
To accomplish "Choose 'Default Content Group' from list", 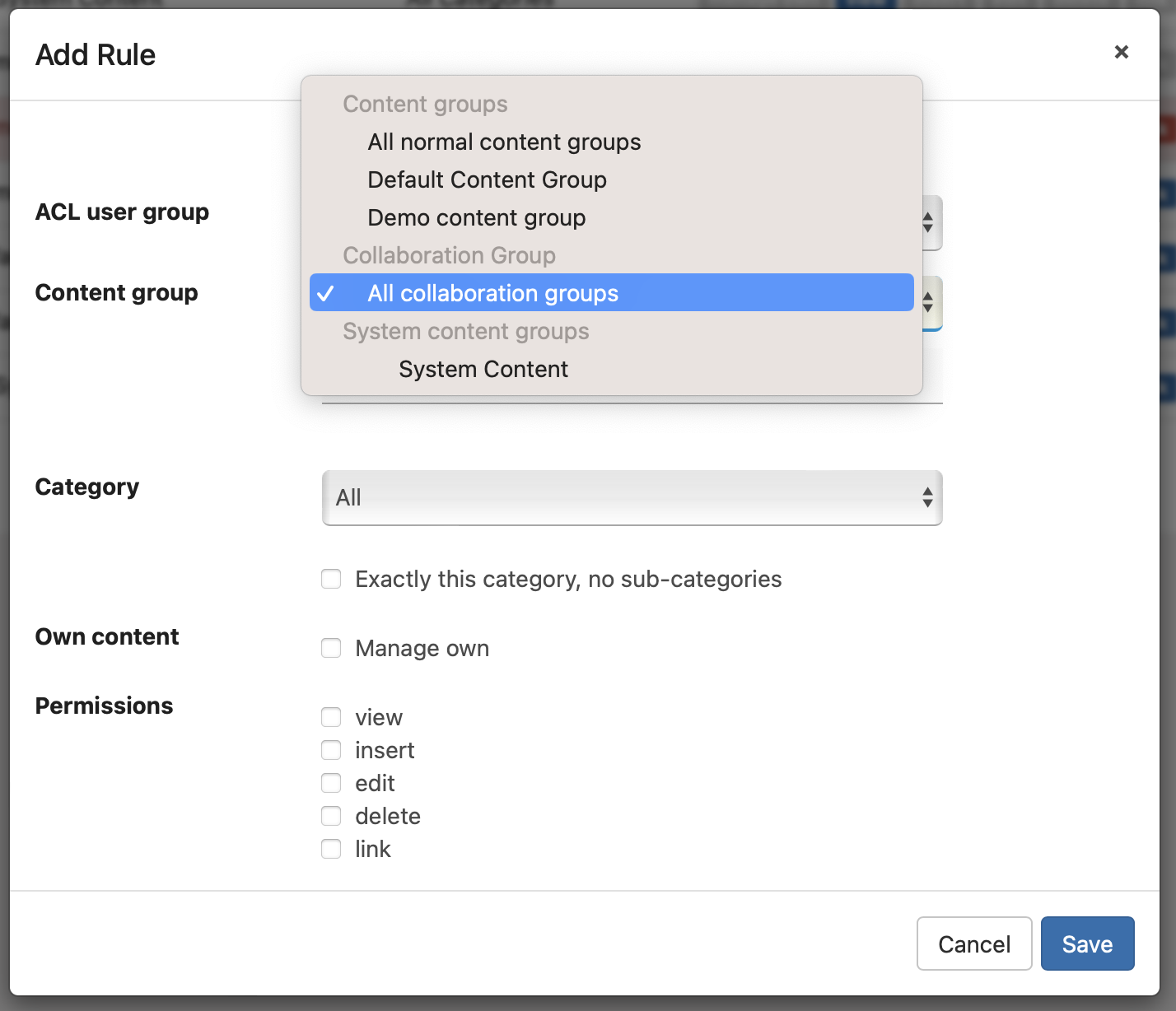I will click(487, 180).
